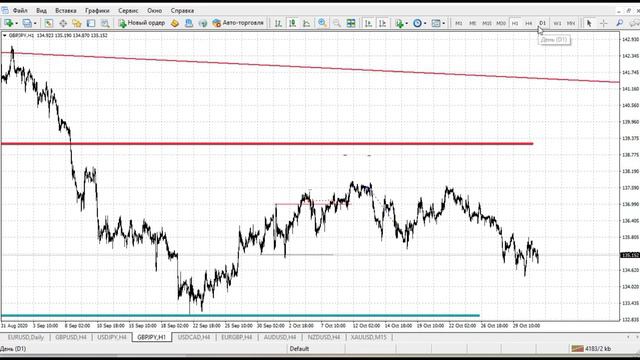Switch to the EURGBP,H4 chart tab
Screen dimensions: 640x360
[x=236, y=338]
